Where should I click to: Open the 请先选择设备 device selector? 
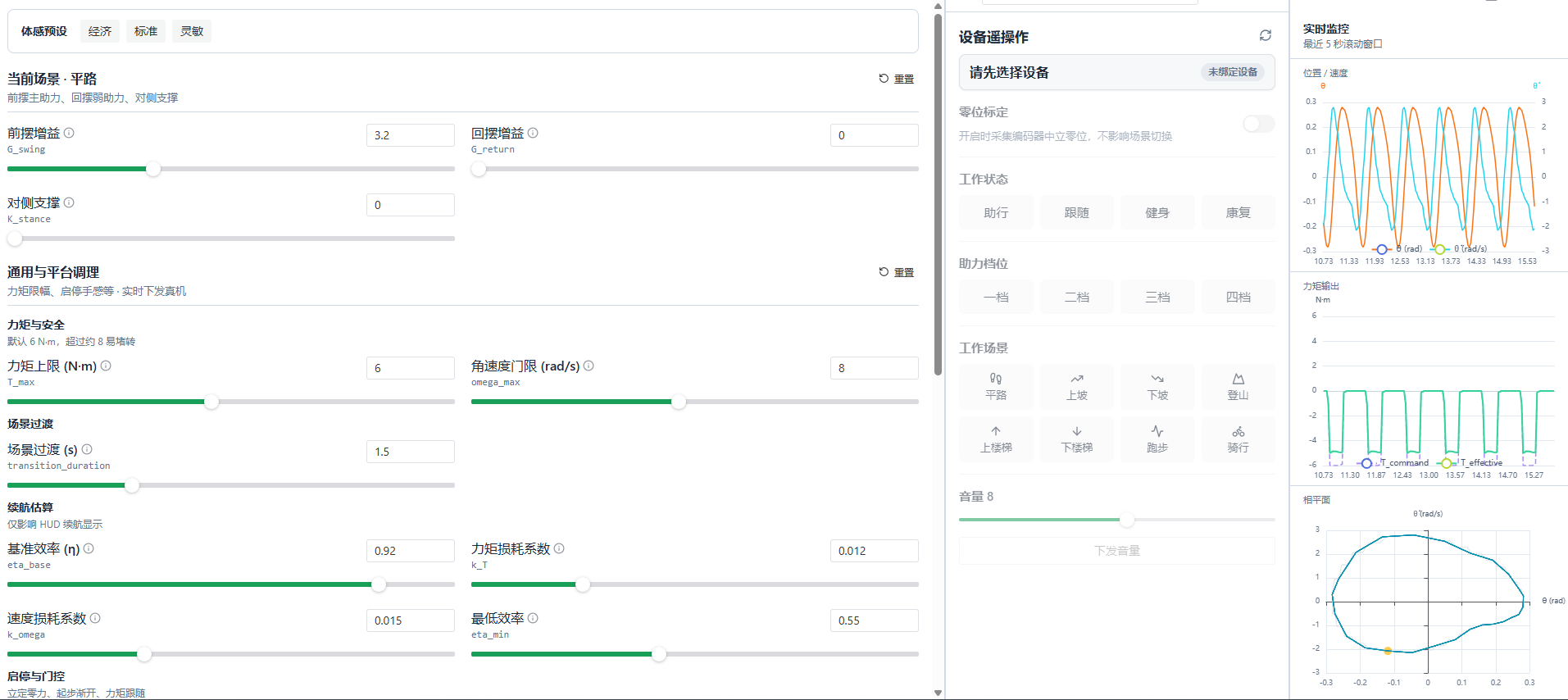(x=1116, y=72)
